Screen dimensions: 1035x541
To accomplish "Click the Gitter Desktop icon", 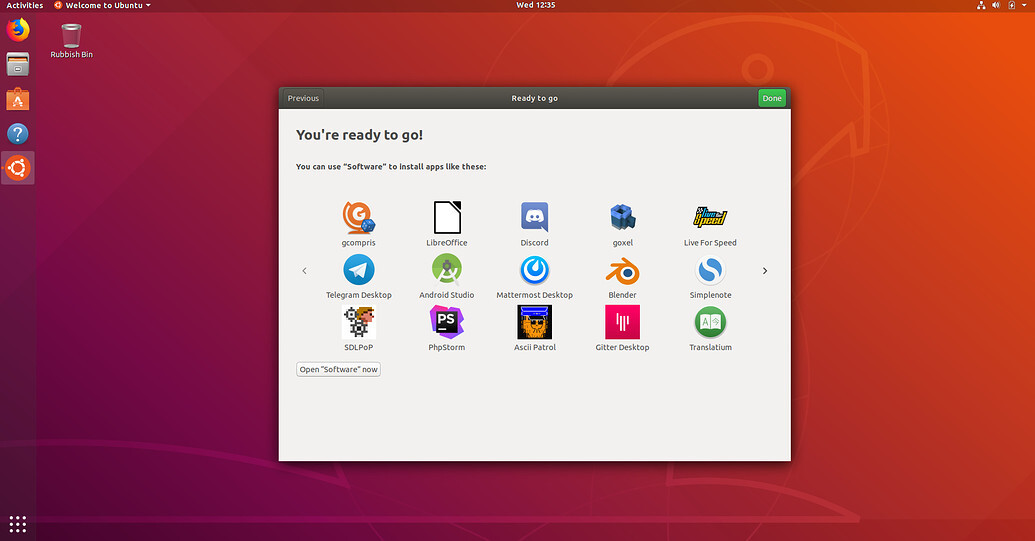I will point(622,323).
